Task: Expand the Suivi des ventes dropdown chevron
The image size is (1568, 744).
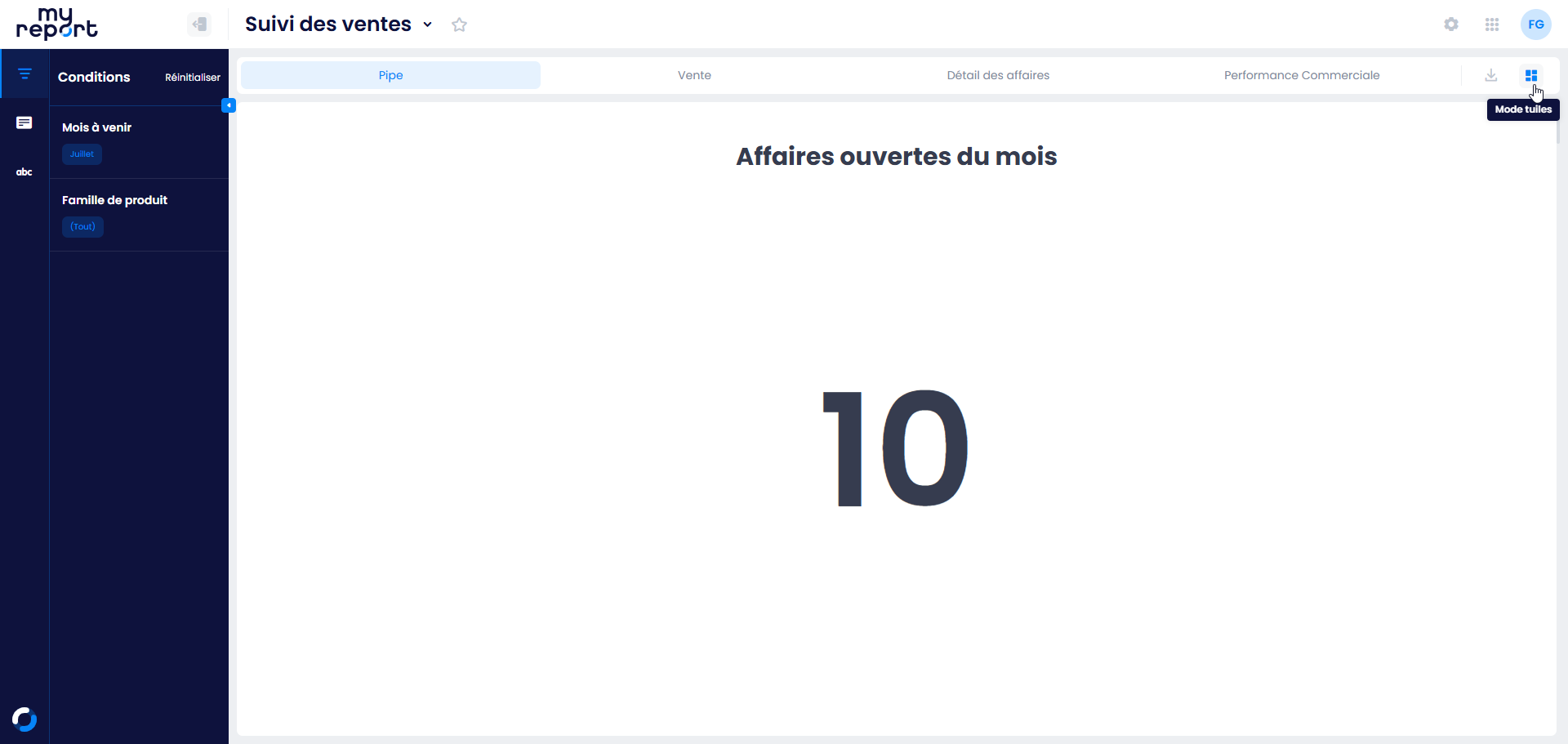Action: click(x=427, y=25)
